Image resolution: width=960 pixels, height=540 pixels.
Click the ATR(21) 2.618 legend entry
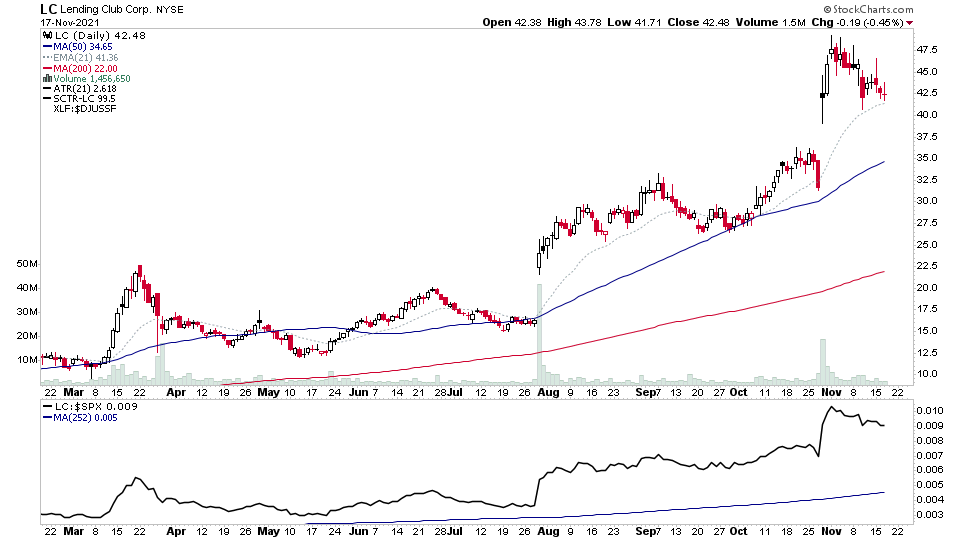coord(84,89)
